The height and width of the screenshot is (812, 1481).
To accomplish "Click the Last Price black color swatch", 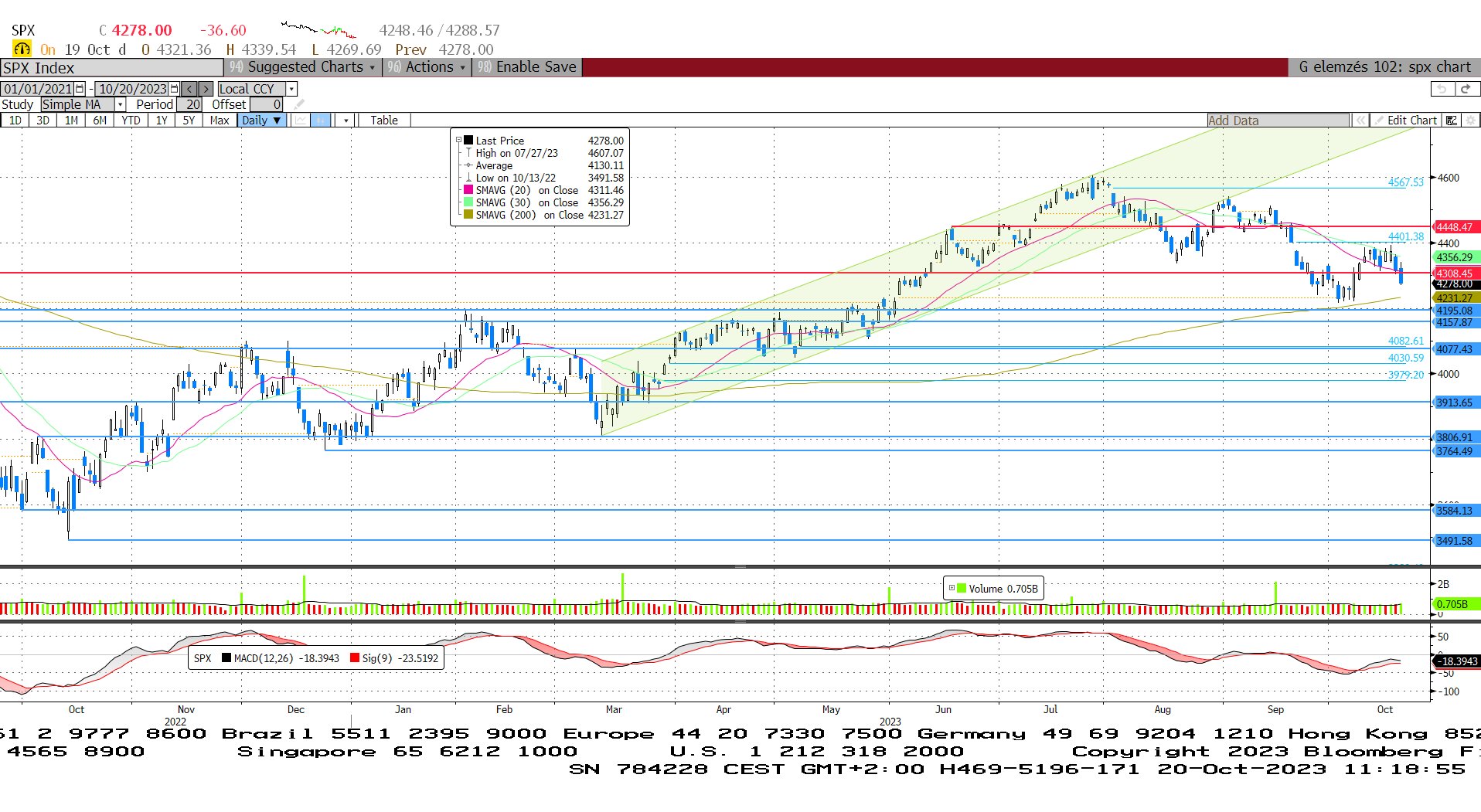I will pos(468,141).
